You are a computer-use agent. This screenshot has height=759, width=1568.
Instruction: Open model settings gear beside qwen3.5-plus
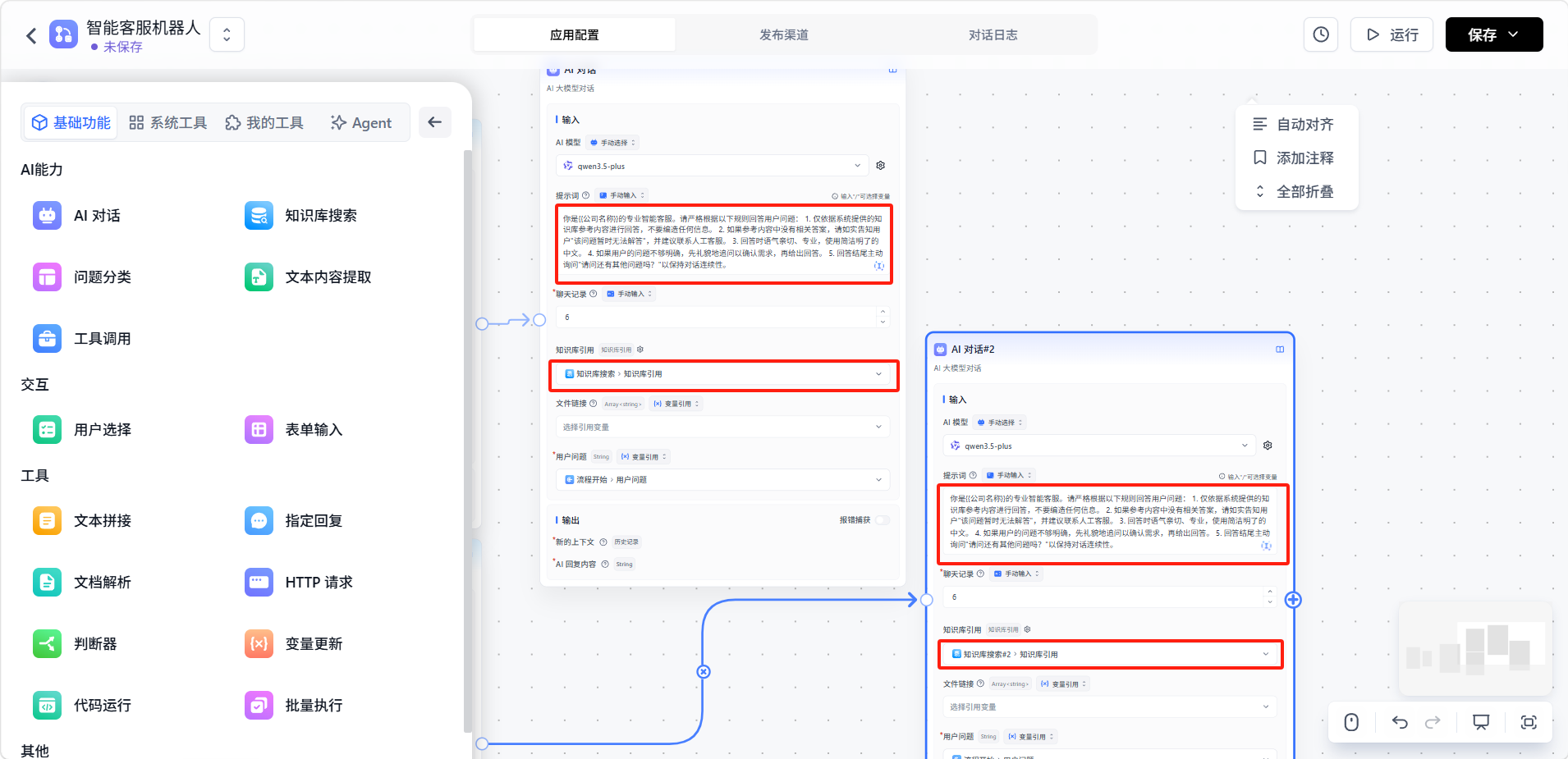[x=881, y=166]
